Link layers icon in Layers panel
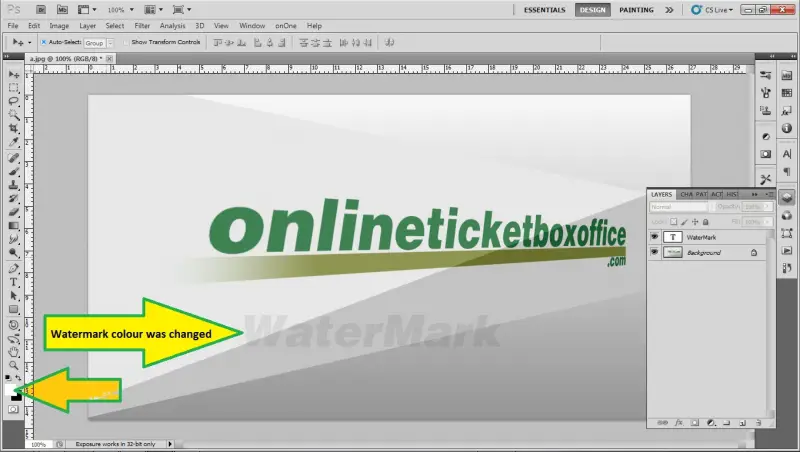Image resolution: width=800 pixels, height=452 pixels. [662, 422]
